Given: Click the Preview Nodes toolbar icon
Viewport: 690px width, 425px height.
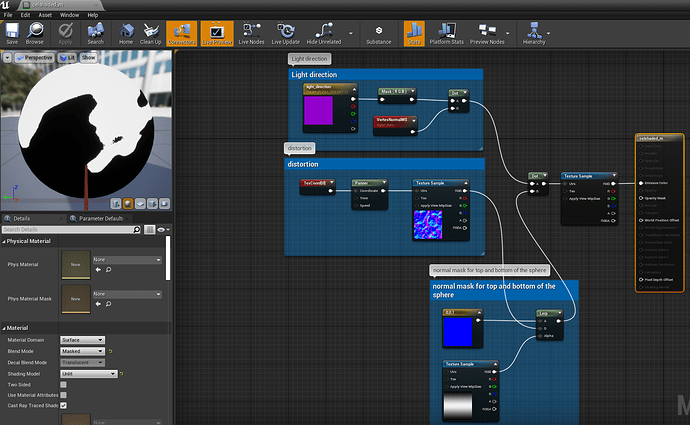Looking at the screenshot, I should click(487, 33).
